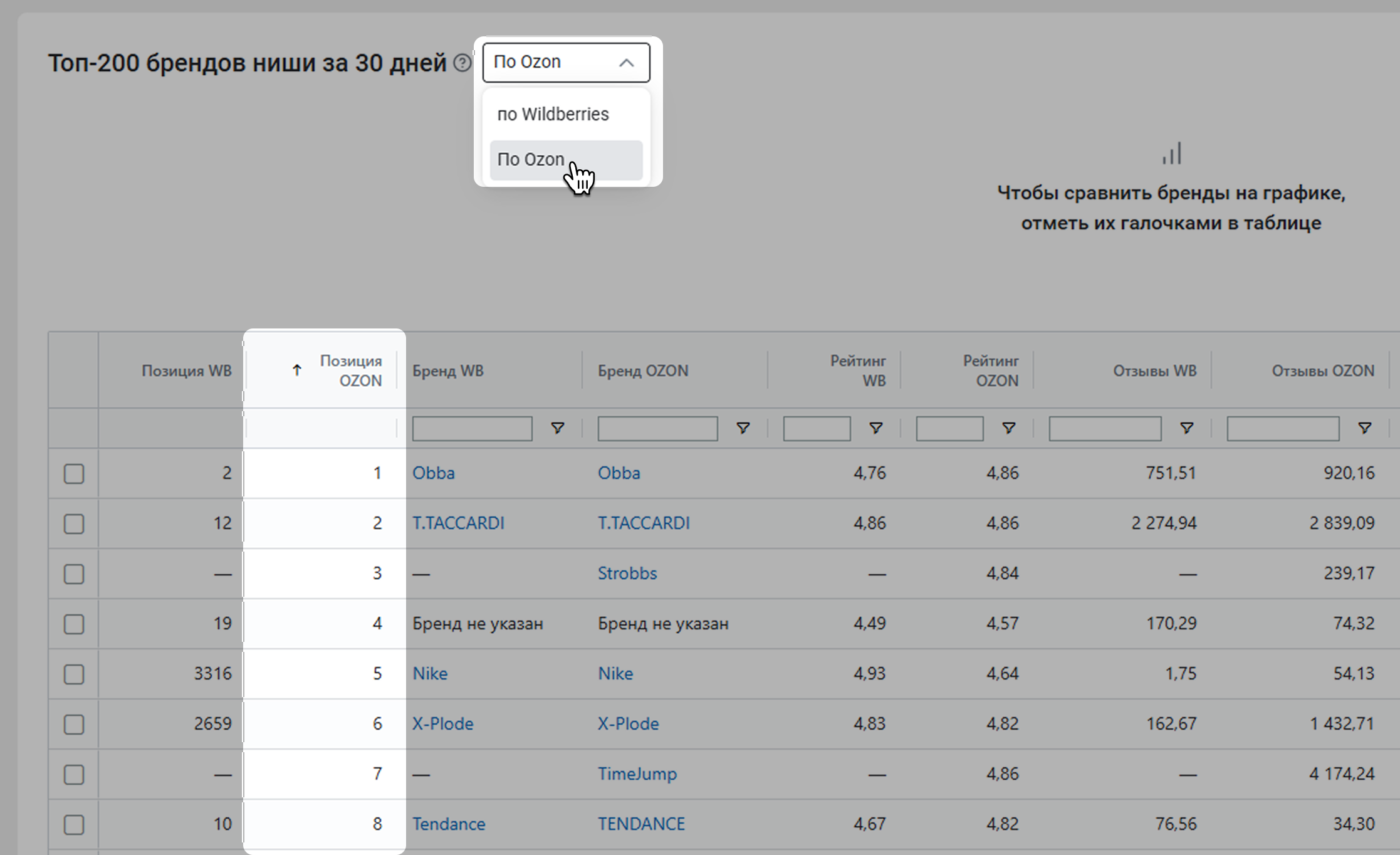Select WB position value 2659
This screenshot has width=1400, height=855.
point(212,723)
